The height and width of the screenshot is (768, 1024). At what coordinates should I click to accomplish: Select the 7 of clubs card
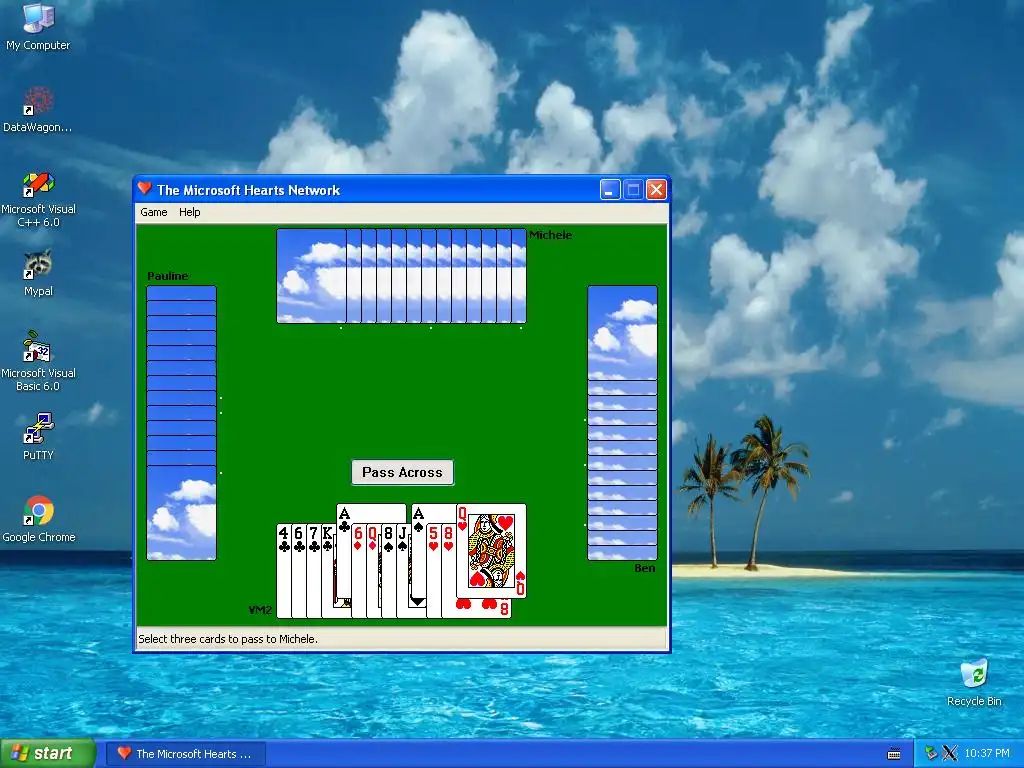click(x=313, y=571)
